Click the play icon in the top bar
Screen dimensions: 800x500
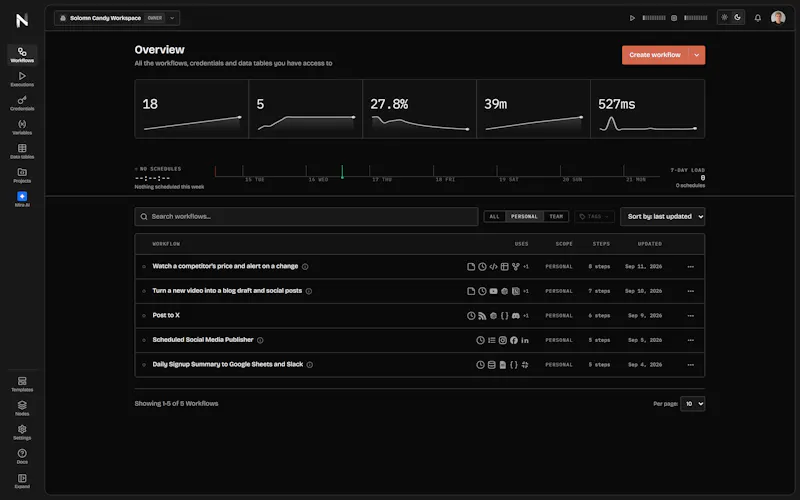pyautogui.click(x=632, y=18)
